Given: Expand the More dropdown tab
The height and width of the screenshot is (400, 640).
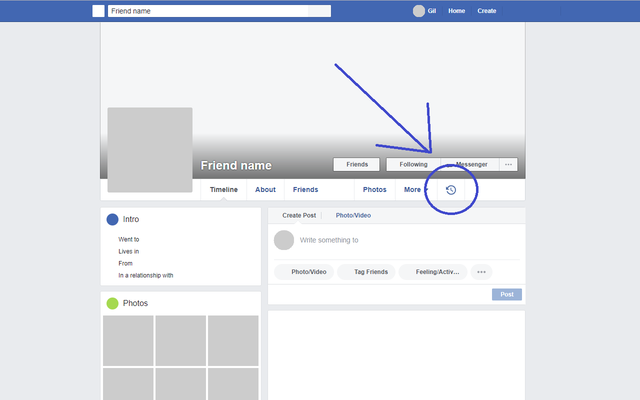Looking at the screenshot, I should click(x=416, y=190).
